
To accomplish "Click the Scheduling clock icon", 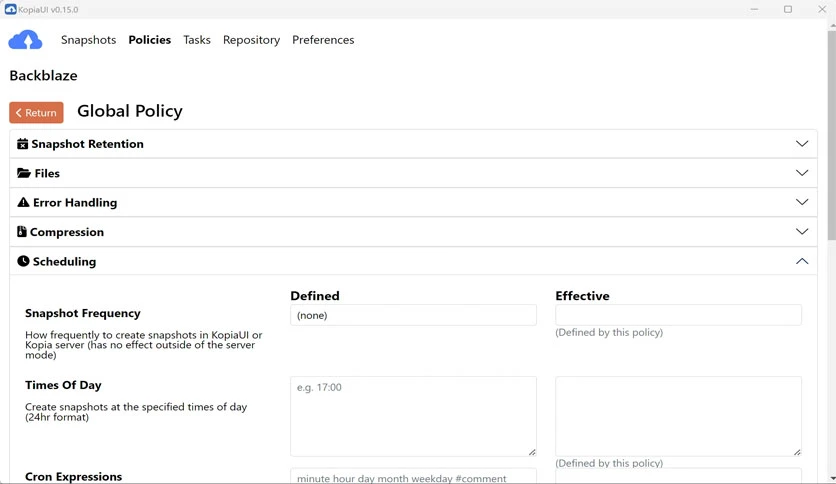I will tap(23, 261).
